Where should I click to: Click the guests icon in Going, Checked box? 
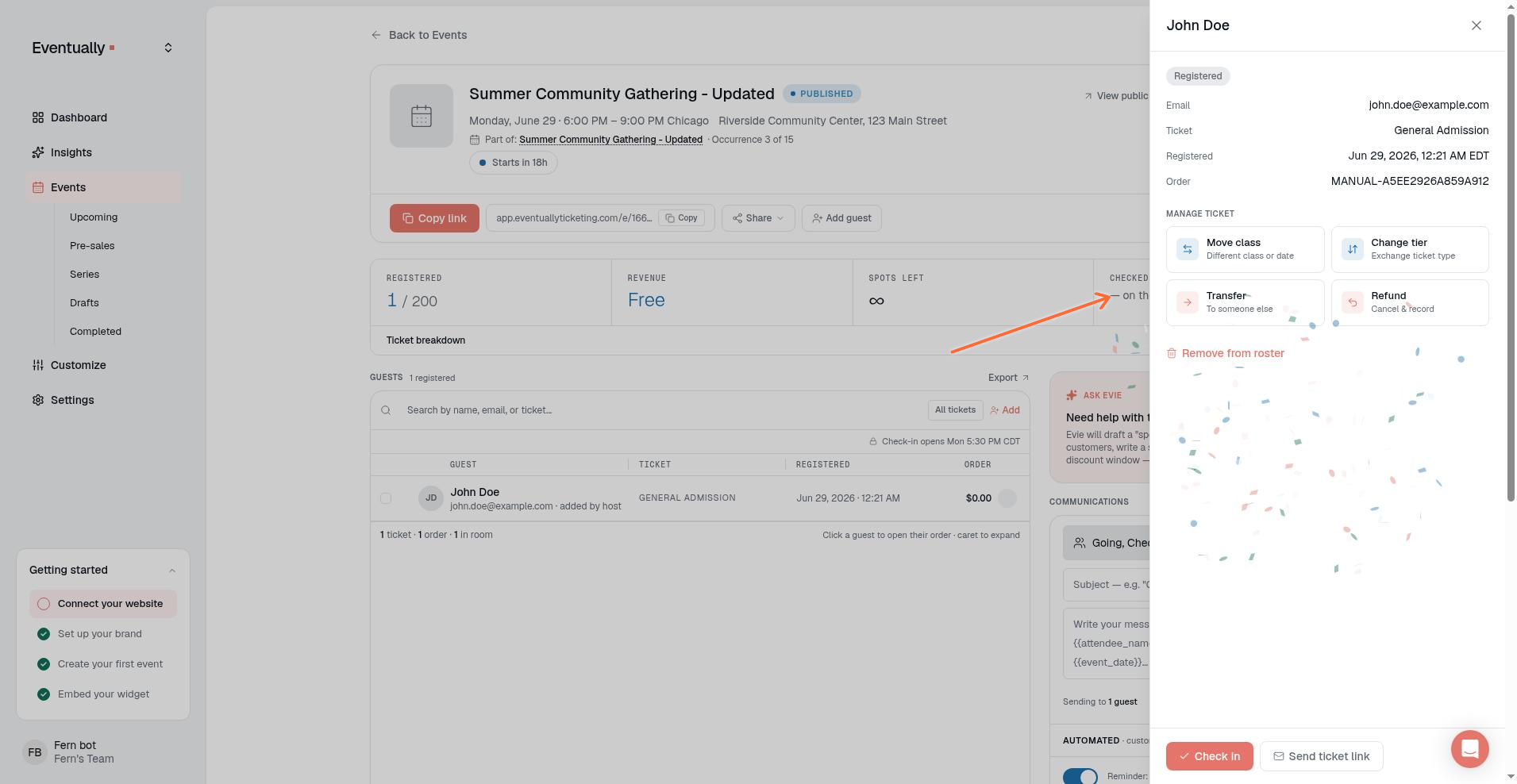[x=1080, y=543]
